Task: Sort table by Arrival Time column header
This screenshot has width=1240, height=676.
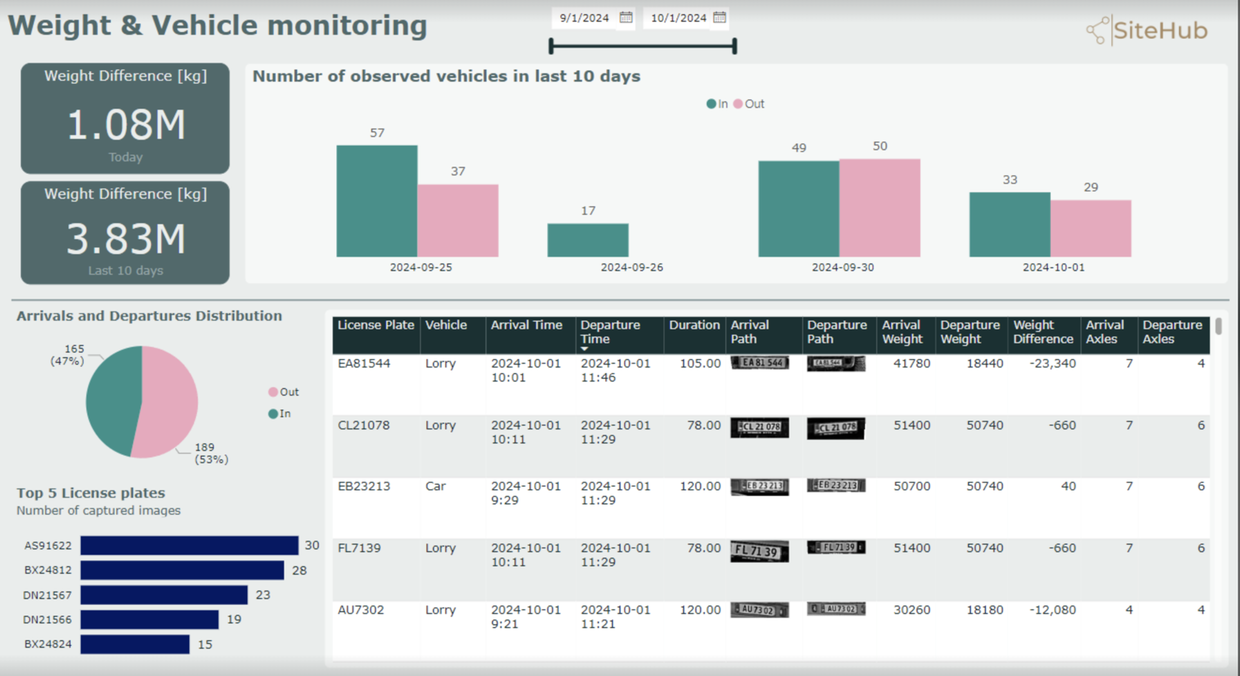Action: pos(526,325)
